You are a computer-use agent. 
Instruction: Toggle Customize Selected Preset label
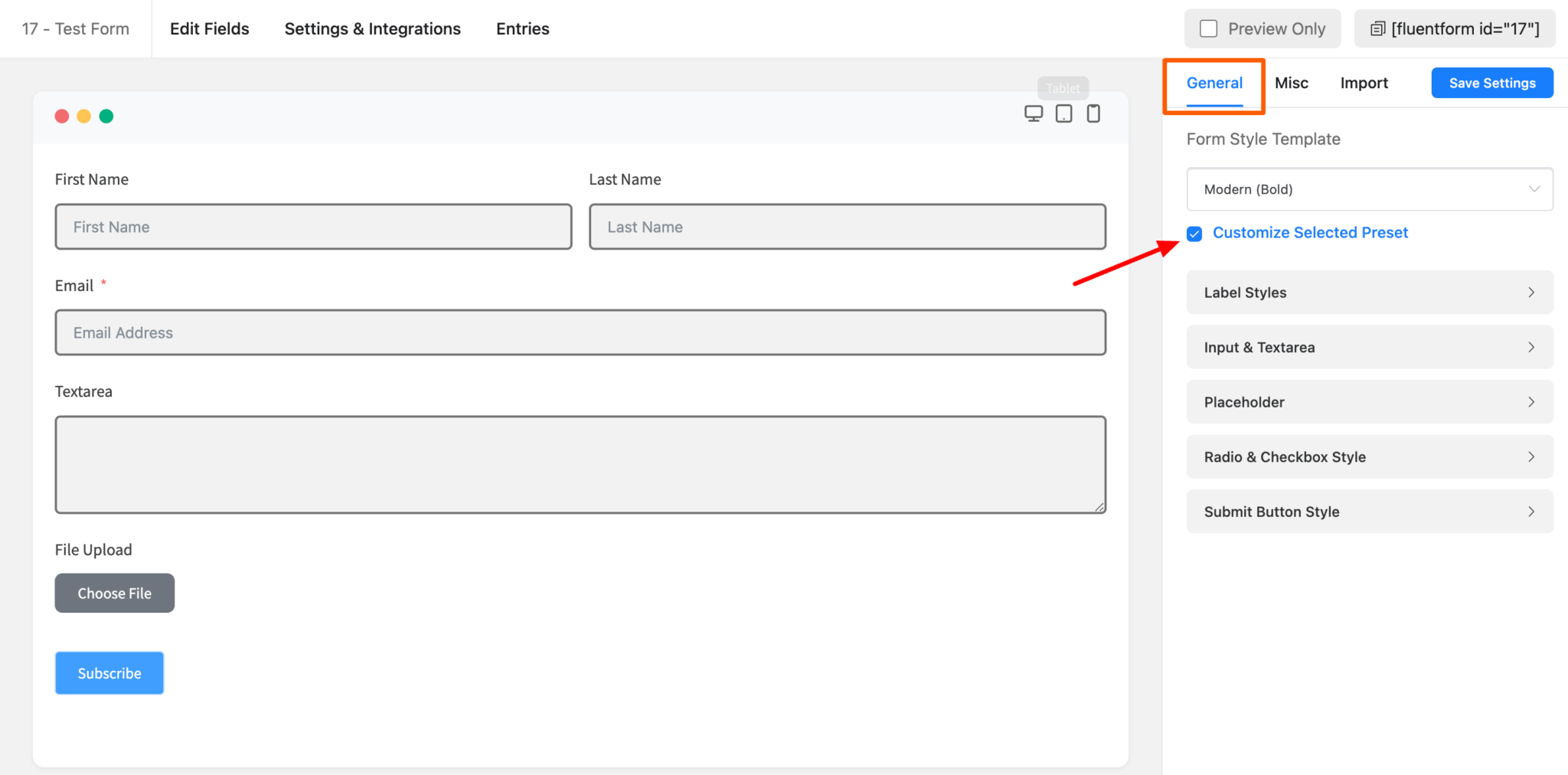point(1311,233)
